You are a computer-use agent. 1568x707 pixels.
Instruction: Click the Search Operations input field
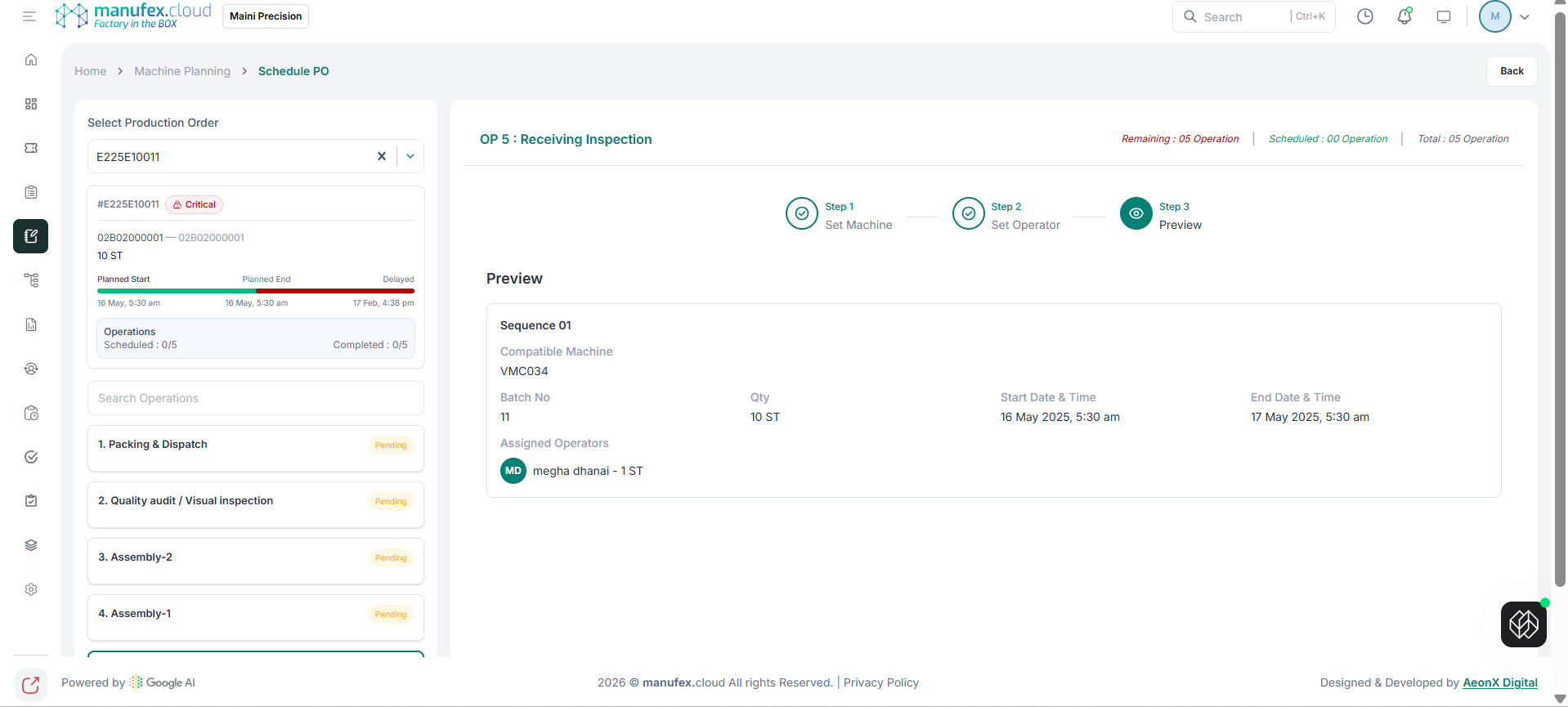[x=255, y=398]
